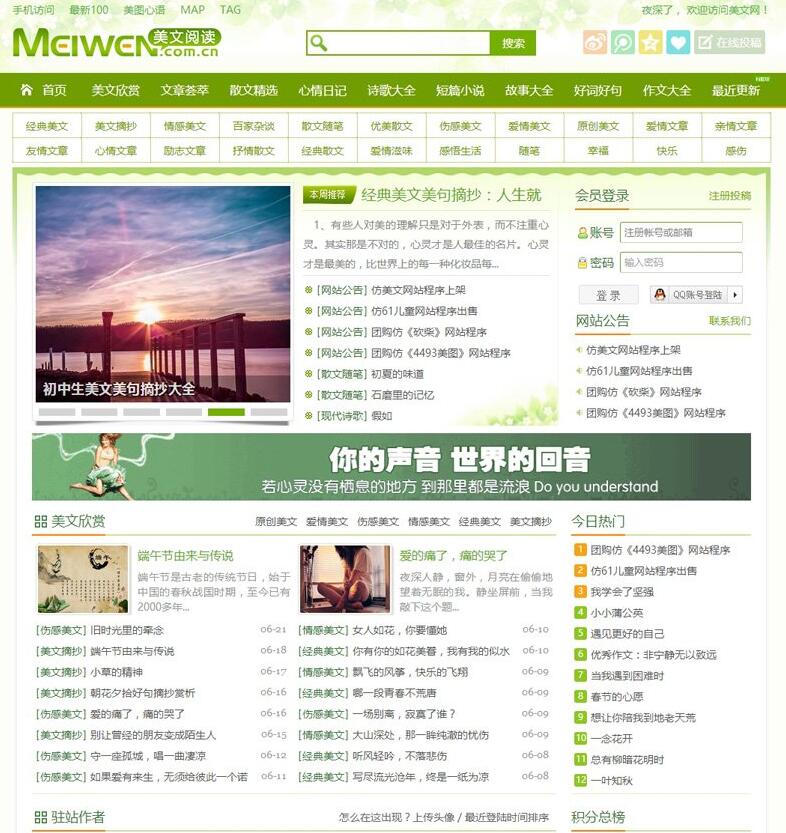Screen dimensions: 786x833
Task: Click the search magnifier icon
Action: pos(319,42)
